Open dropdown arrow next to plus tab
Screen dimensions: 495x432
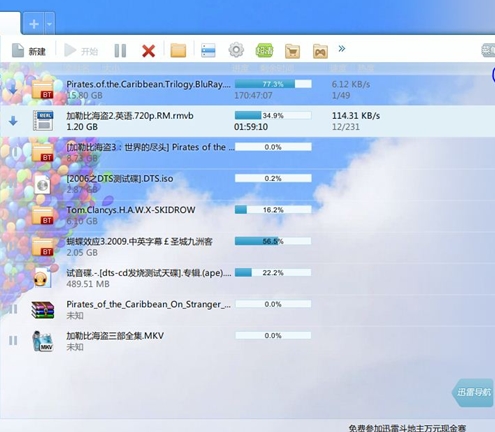(x=49, y=24)
